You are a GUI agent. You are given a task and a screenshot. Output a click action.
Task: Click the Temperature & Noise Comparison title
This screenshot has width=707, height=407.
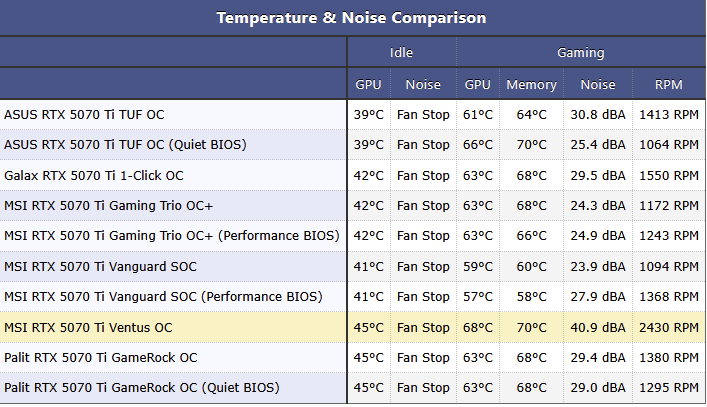[x=351, y=18]
